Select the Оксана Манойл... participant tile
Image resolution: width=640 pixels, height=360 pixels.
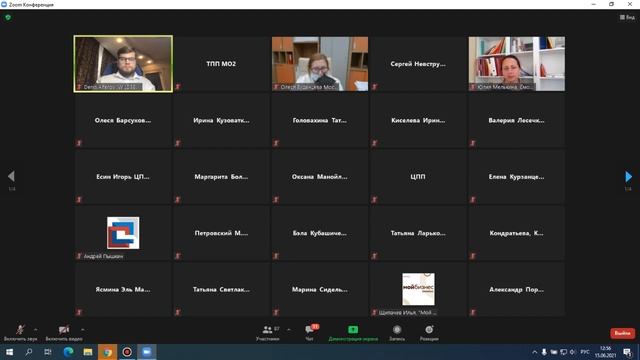pos(320,177)
